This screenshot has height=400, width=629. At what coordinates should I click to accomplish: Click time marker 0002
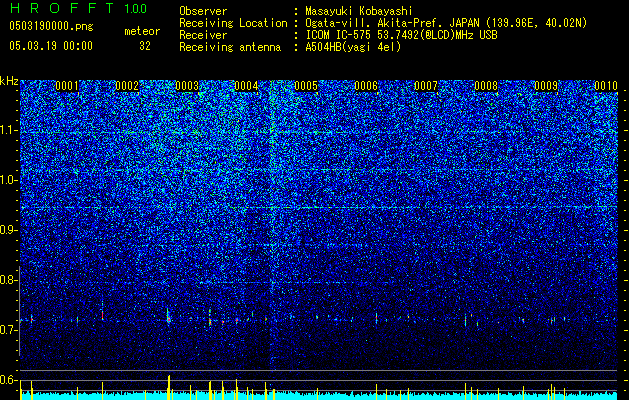point(127,86)
